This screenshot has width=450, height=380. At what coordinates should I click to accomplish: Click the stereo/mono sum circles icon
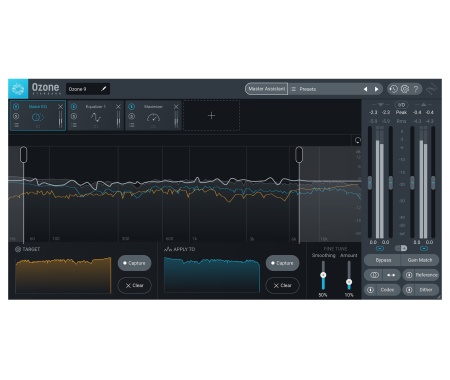click(374, 275)
